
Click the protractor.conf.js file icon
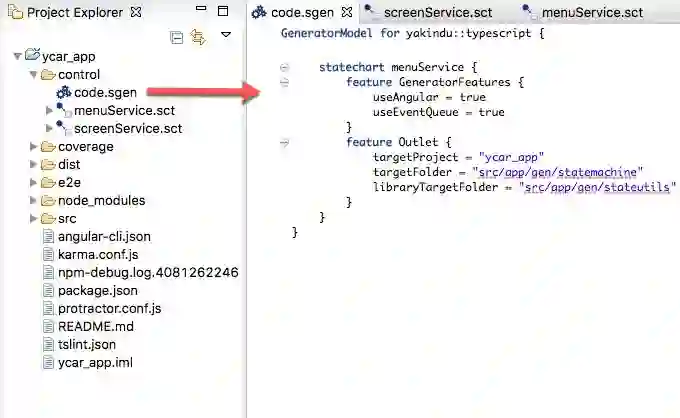[49, 309]
